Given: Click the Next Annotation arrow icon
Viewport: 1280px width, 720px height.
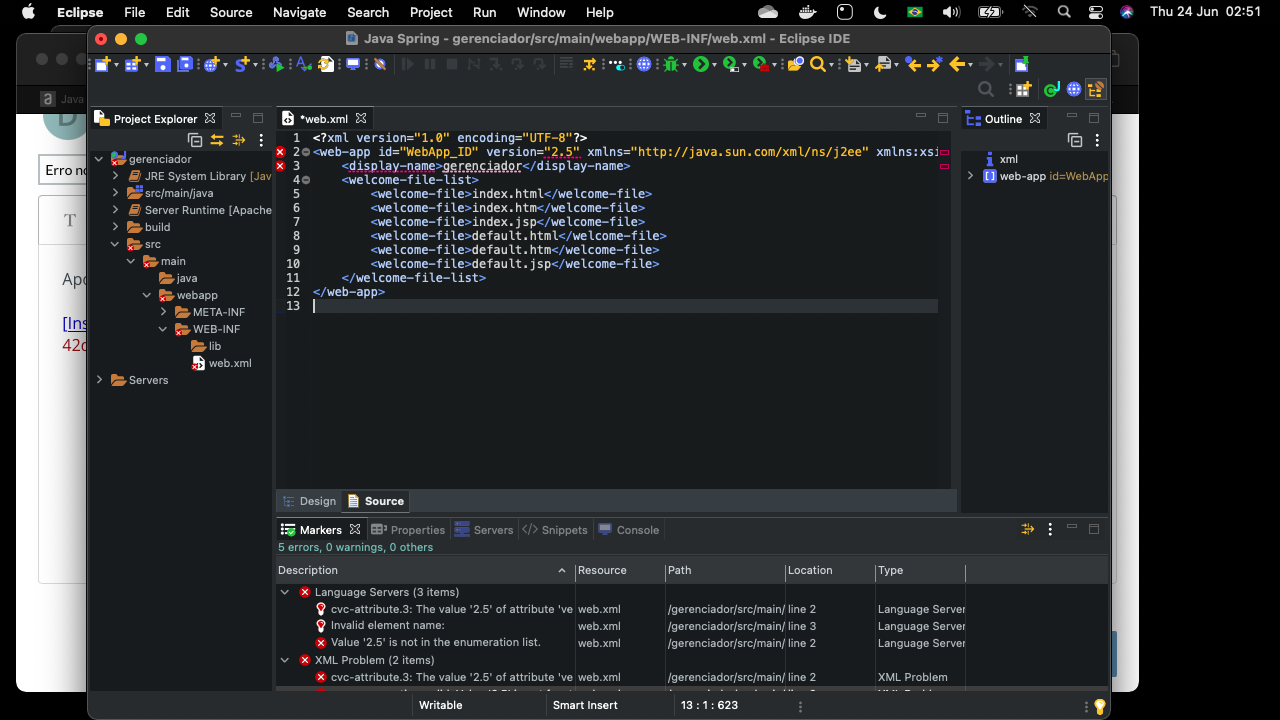Looking at the screenshot, I should 855,64.
